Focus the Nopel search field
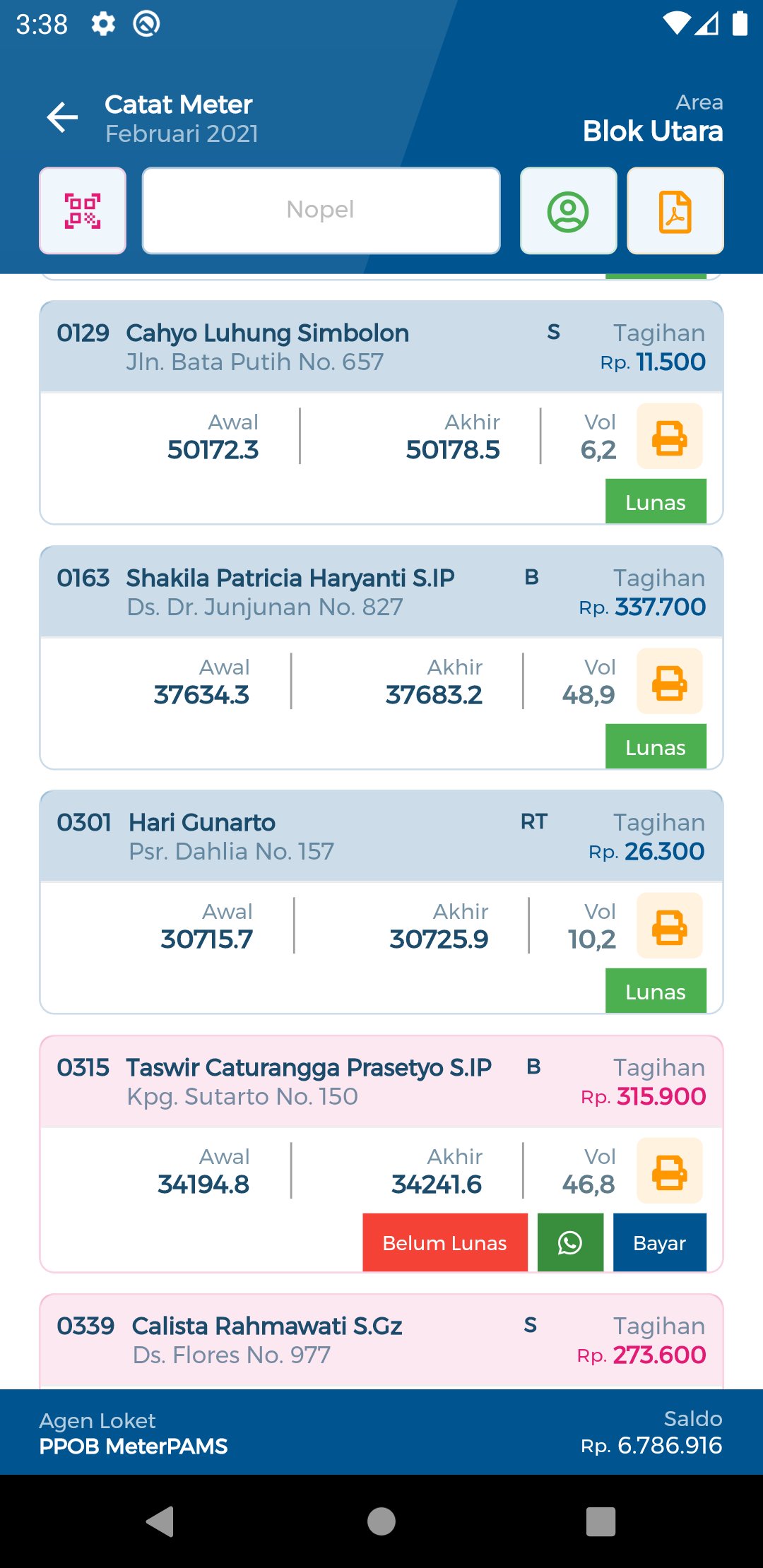 coord(321,210)
